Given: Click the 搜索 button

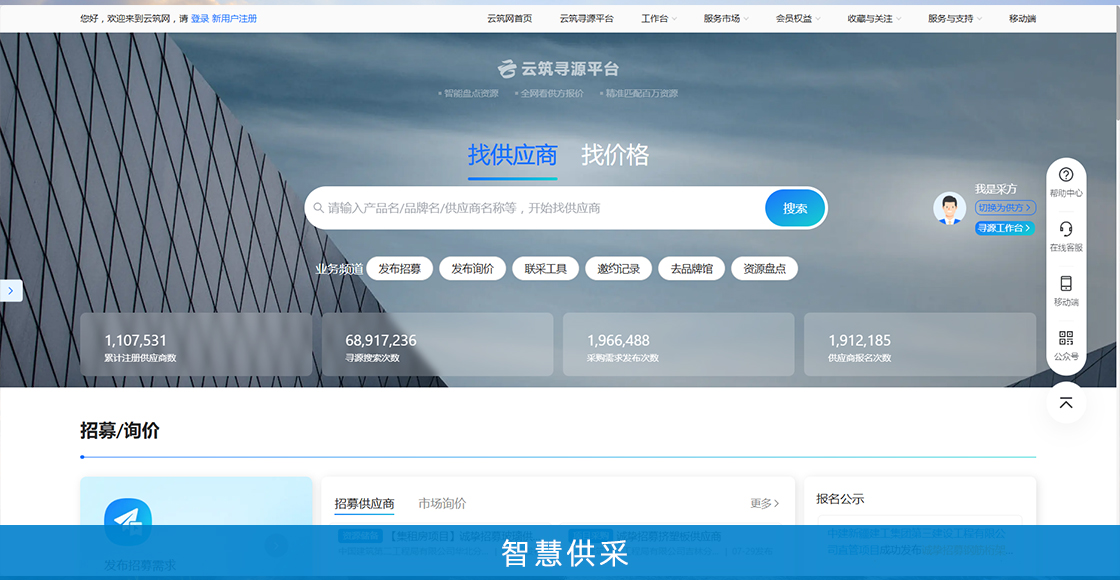Looking at the screenshot, I should click(x=795, y=208).
